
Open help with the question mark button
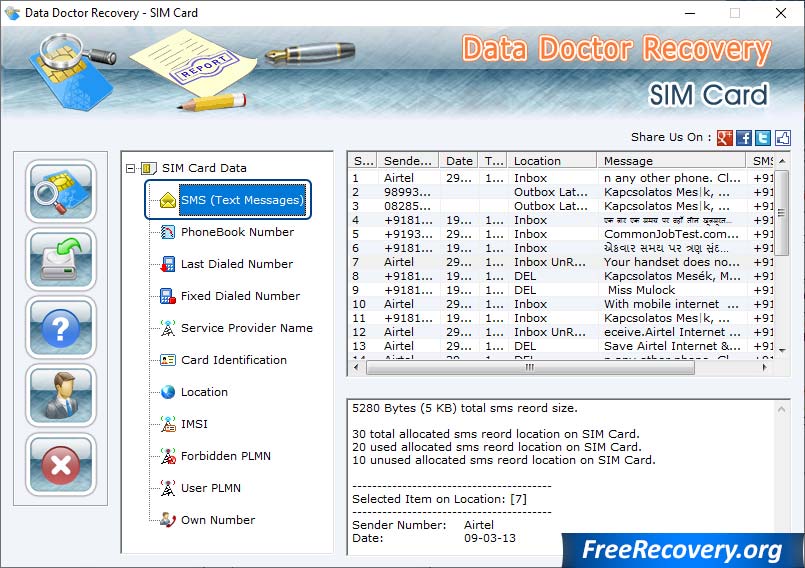click(x=61, y=328)
